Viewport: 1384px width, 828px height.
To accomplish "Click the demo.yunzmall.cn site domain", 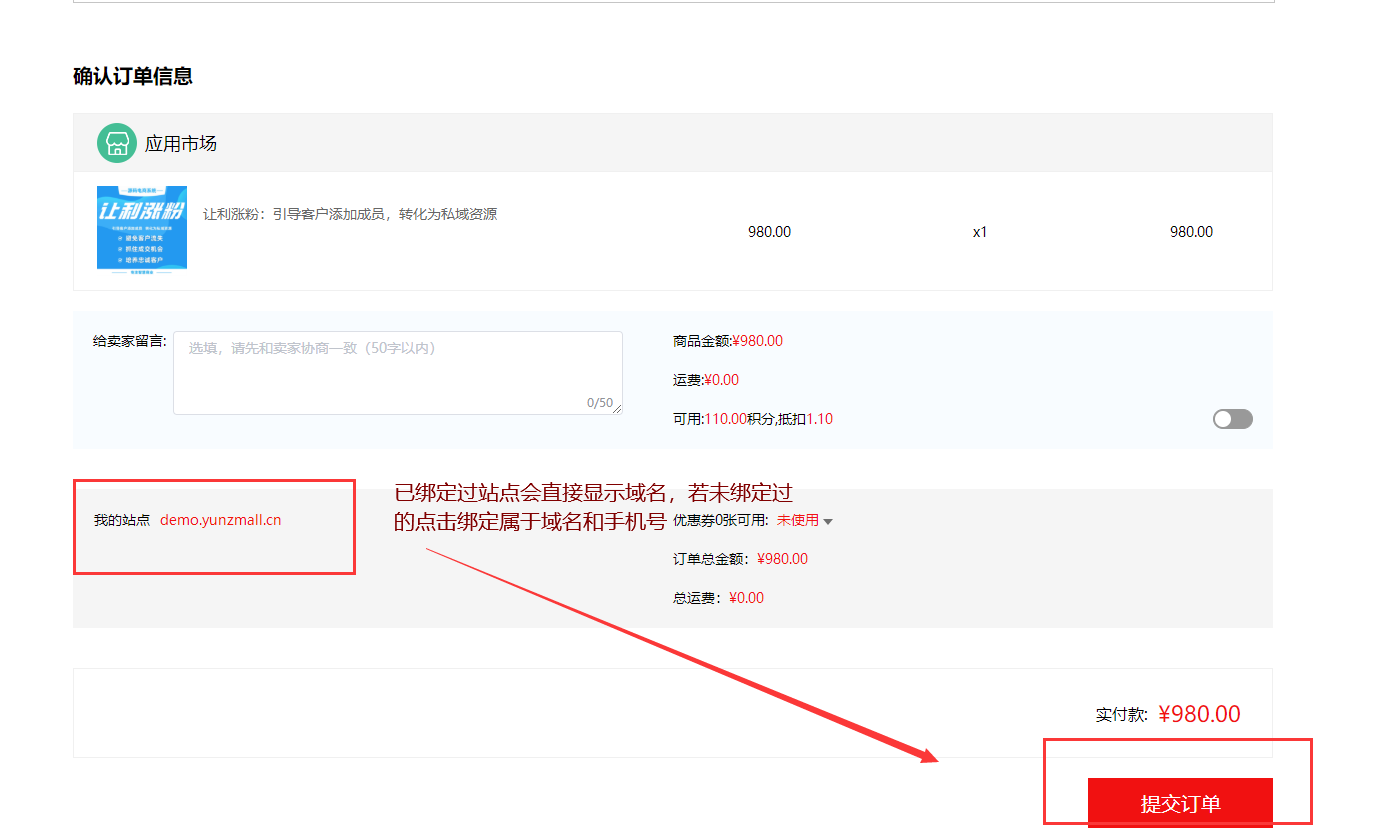I will [x=221, y=520].
